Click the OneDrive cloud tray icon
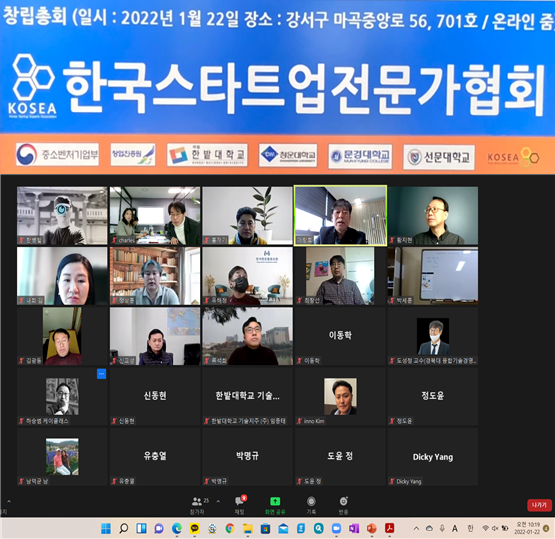Screen dimensions: 555x539 (x=429, y=529)
